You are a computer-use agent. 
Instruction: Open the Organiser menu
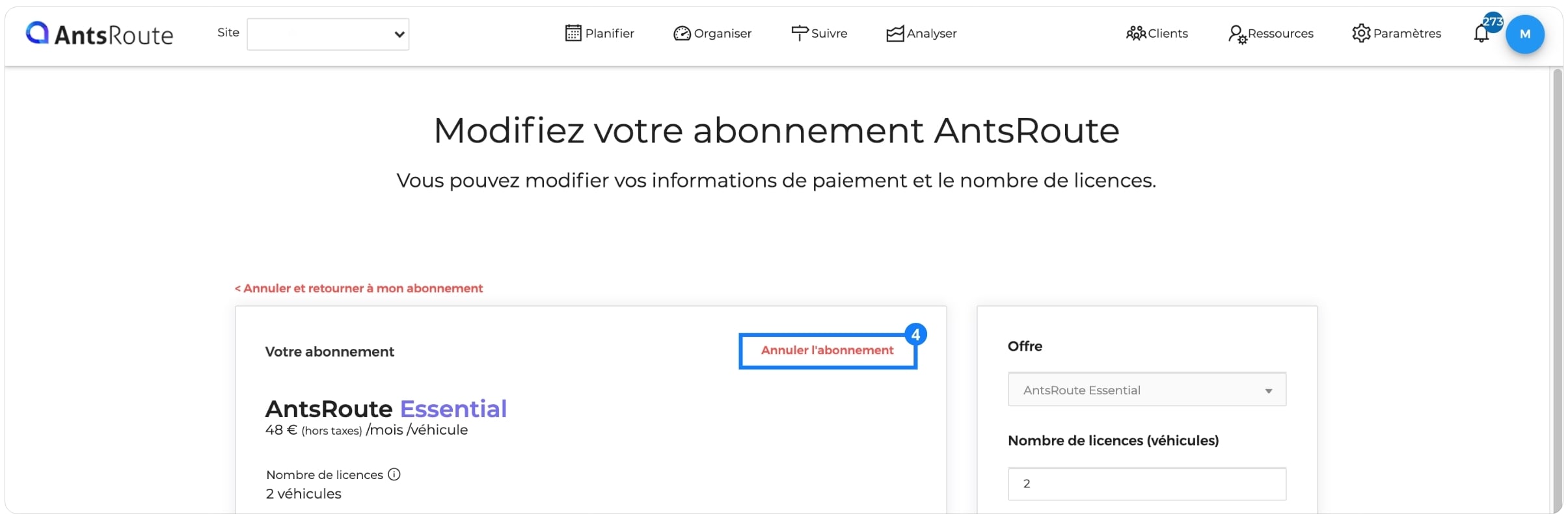[x=723, y=33]
